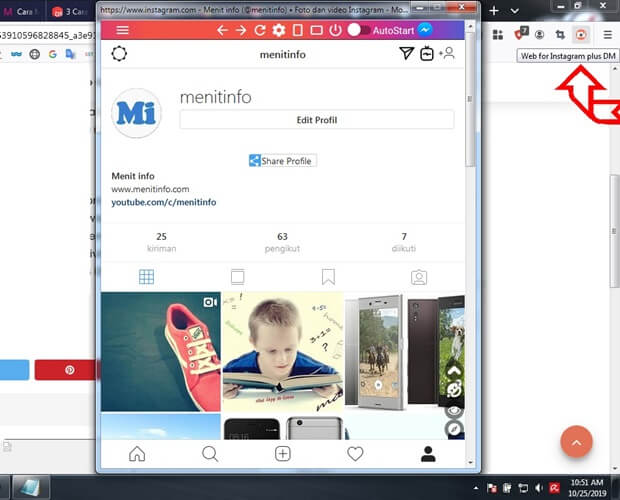
Task: View the 25 kiriman posts count
Action: coord(161,242)
